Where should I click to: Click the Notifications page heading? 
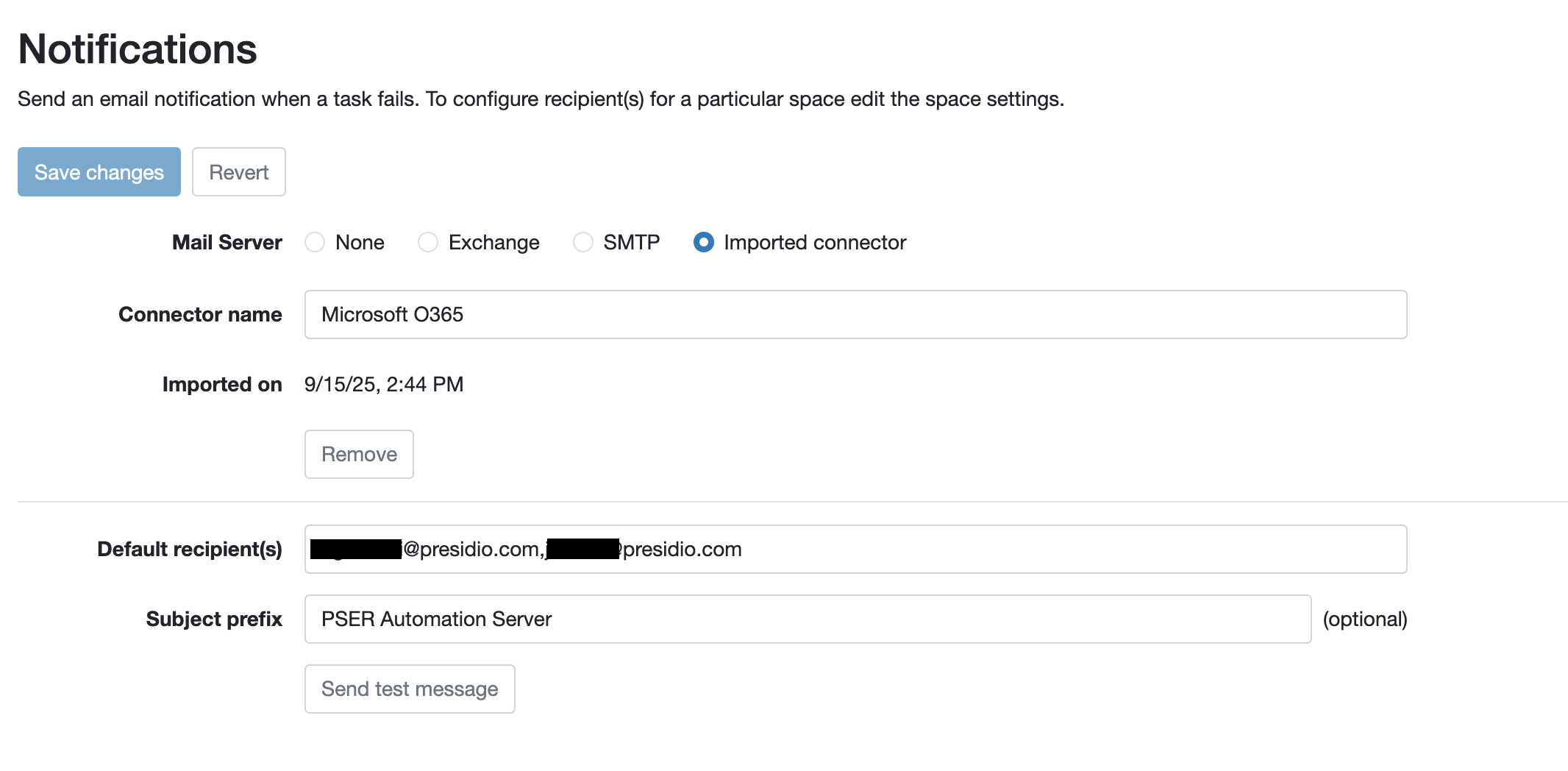click(x=138, y=49)
